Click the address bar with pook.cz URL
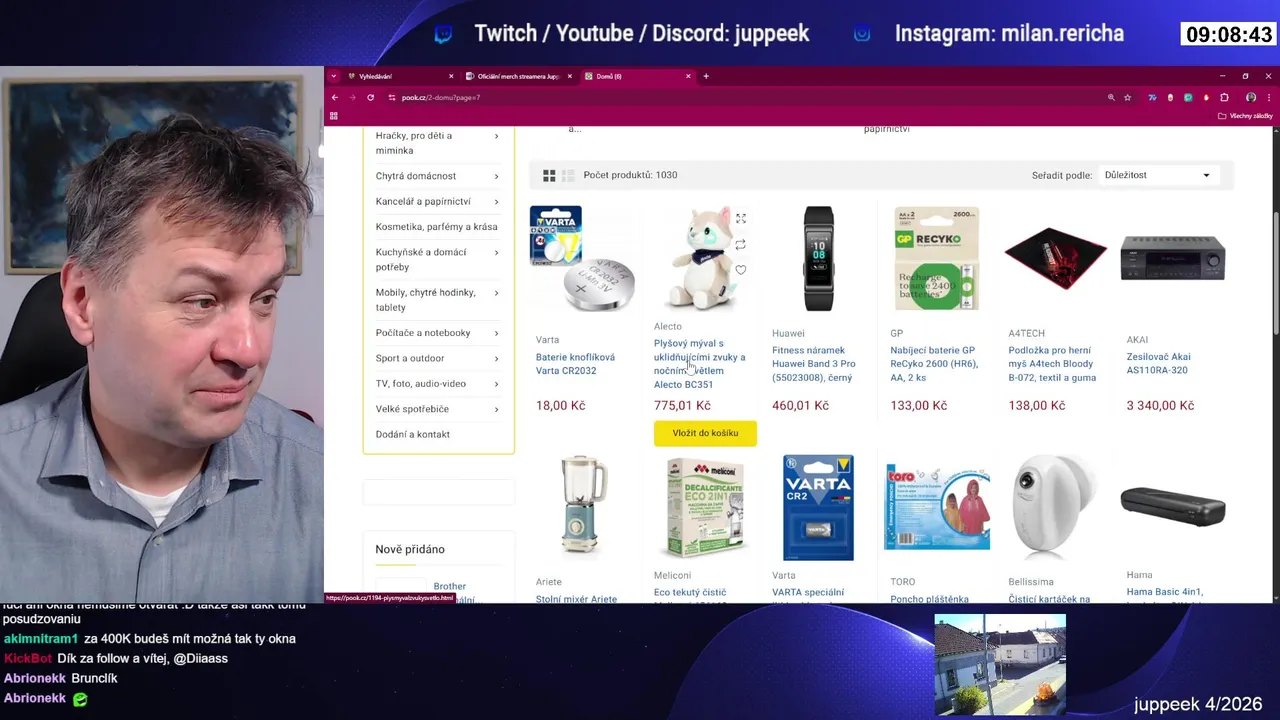The image size is (1280, 720). pos(750,97)
